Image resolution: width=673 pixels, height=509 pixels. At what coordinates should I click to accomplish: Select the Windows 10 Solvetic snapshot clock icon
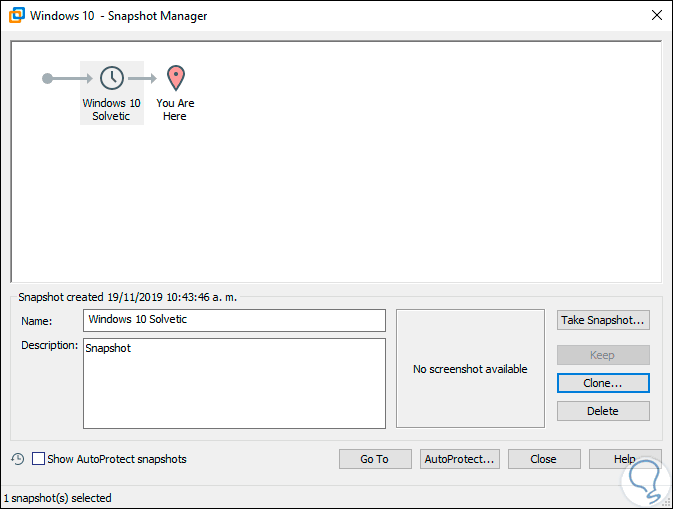tap(112, 78)
